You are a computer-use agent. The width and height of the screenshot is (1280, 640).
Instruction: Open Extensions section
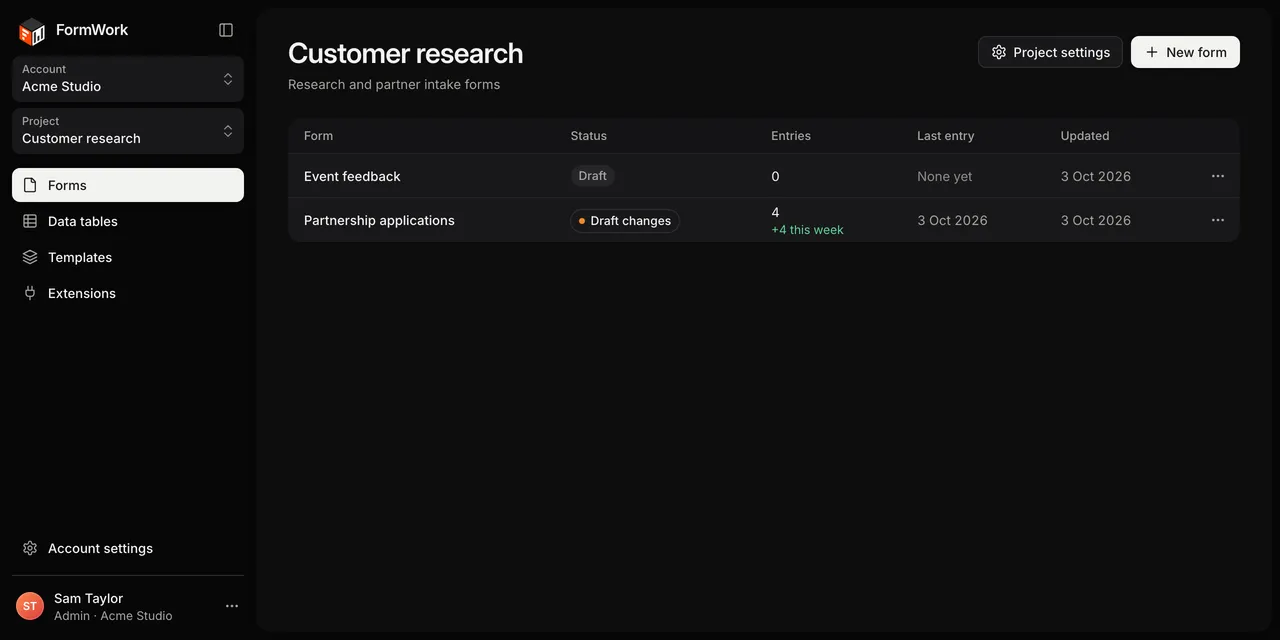[128, 293]
